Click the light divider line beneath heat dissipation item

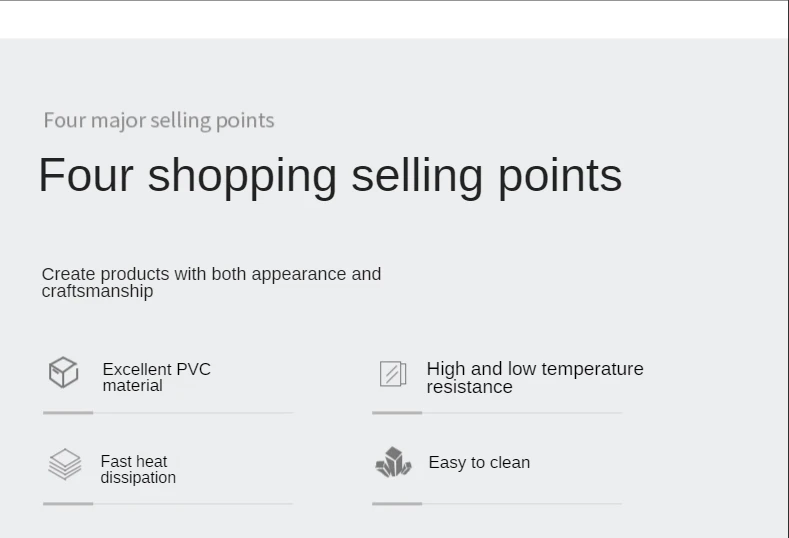(x=193, y=503)
